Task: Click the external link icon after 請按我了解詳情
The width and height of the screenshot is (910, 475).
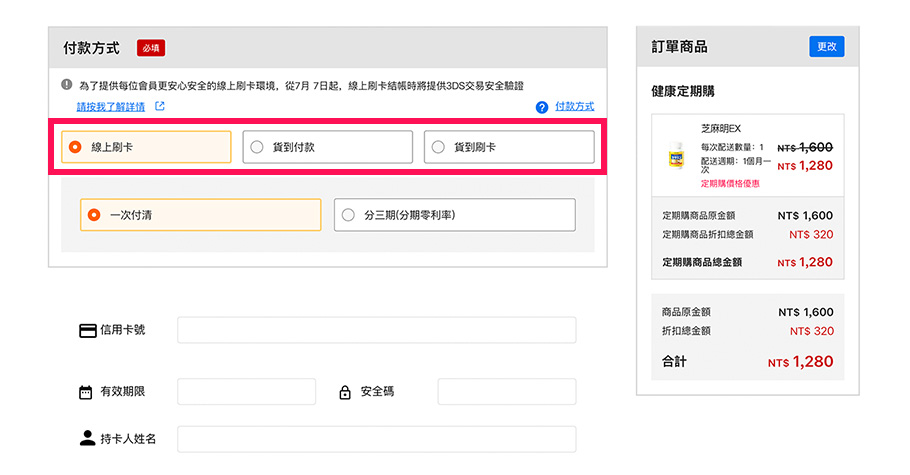Action: [x=159, y=106]
